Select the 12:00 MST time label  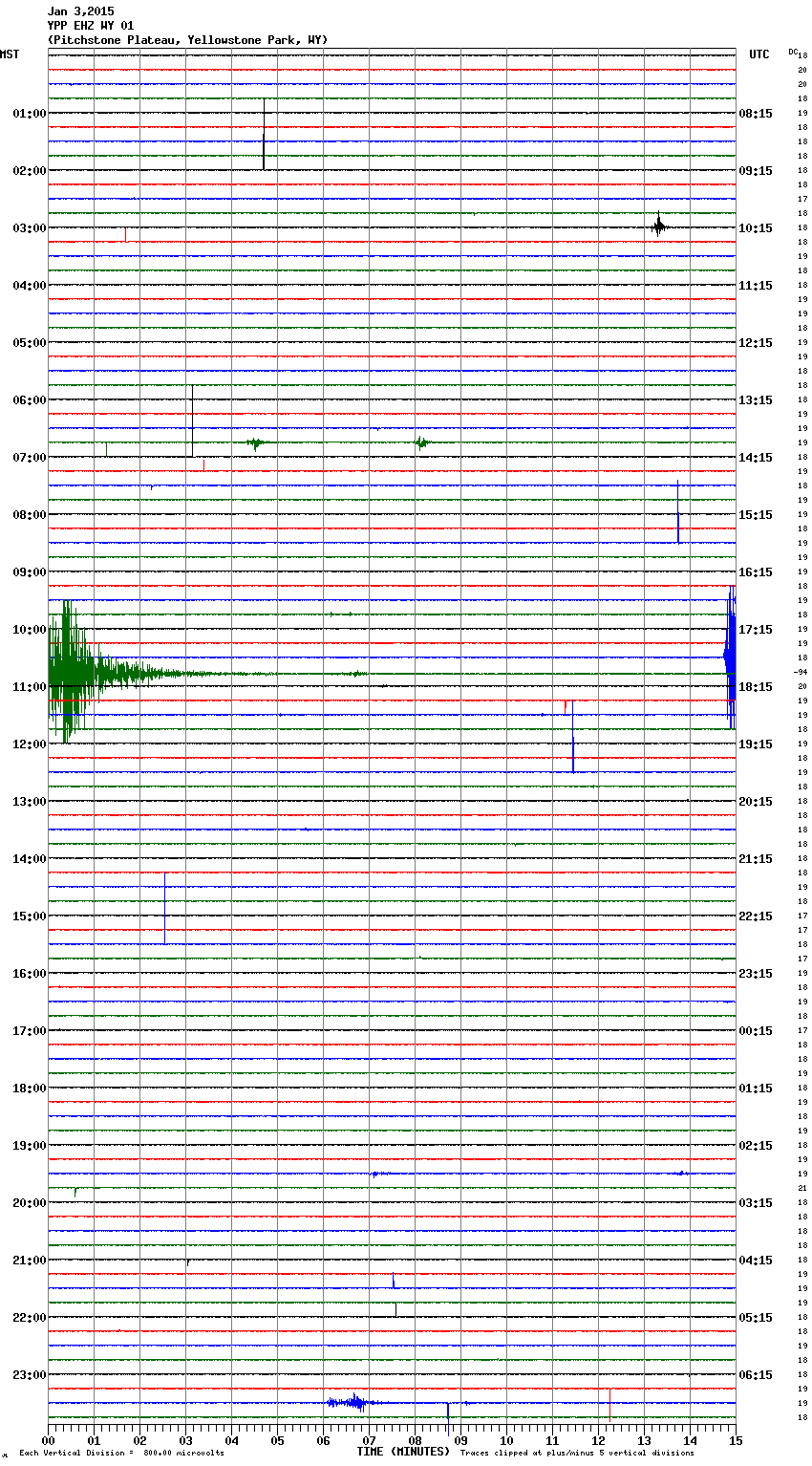(30, 744)
